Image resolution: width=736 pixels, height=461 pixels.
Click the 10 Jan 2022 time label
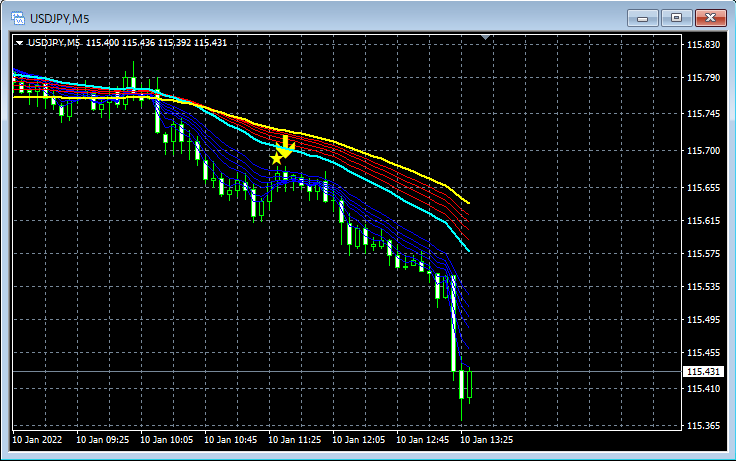(37, 440)
